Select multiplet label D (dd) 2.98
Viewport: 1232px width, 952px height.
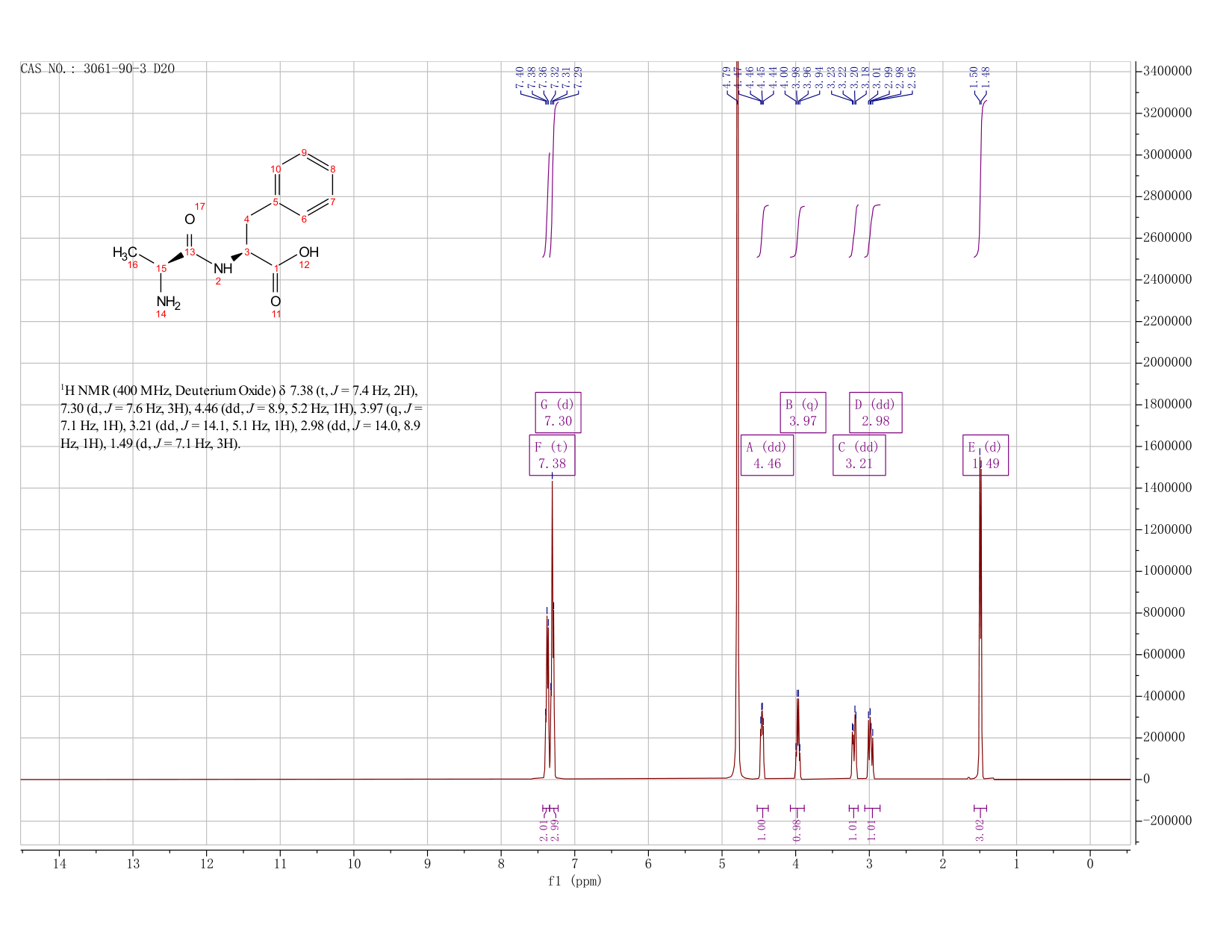(x=876, y=412)
